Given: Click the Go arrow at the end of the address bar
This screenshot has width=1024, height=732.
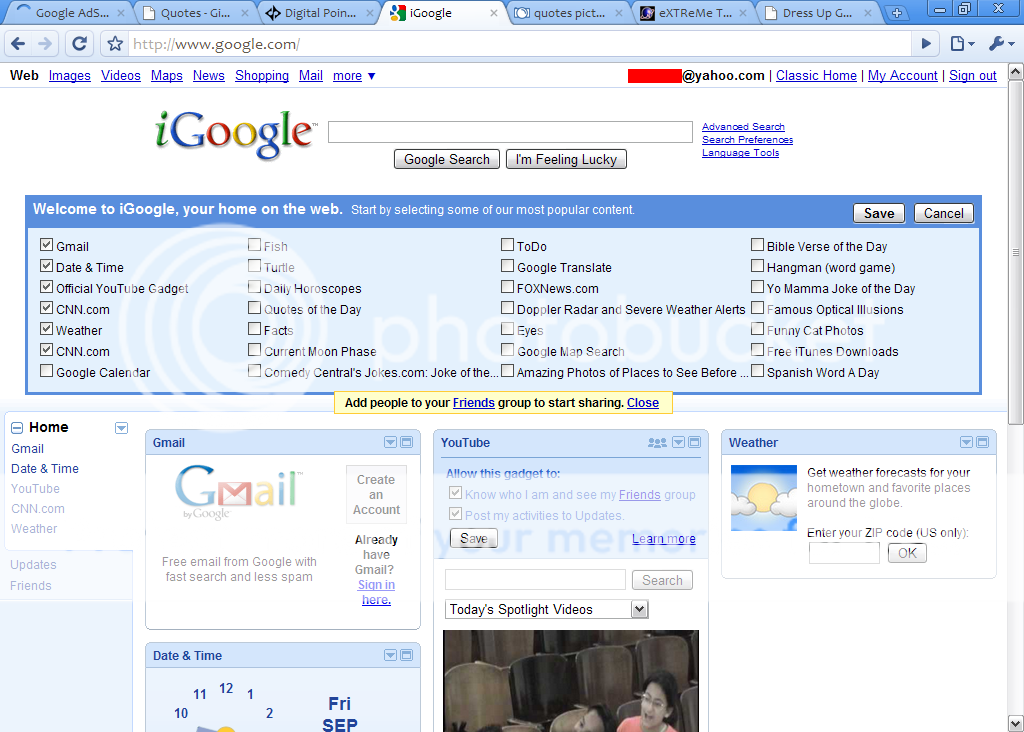Looking at the screenshot, I should (926, 44).
